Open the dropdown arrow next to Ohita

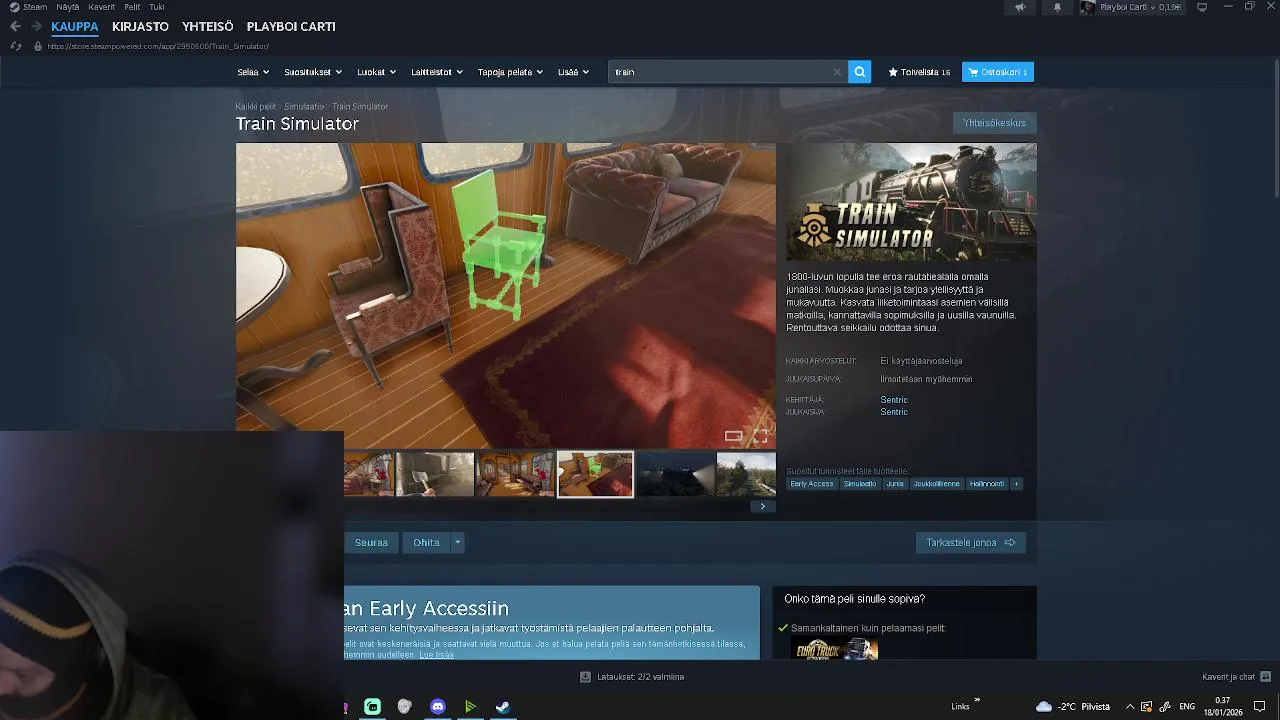(457, 542)
